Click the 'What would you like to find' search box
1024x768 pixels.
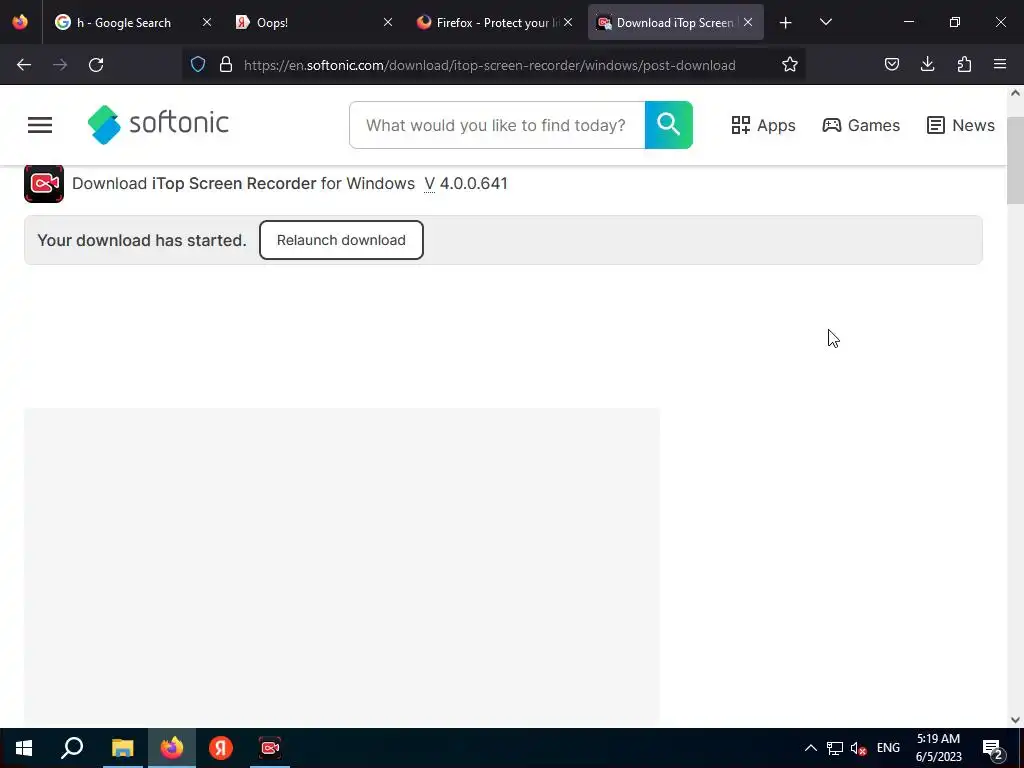click(x=497, y=125)
